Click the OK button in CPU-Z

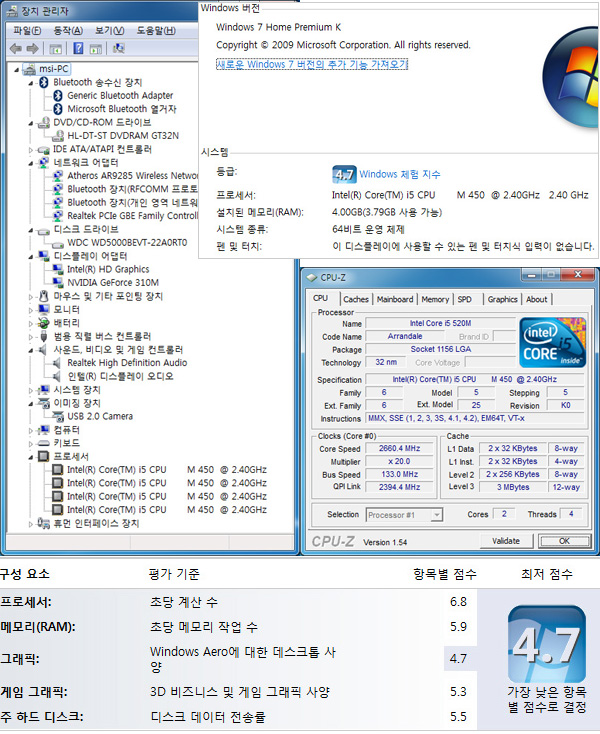point(564,541)
